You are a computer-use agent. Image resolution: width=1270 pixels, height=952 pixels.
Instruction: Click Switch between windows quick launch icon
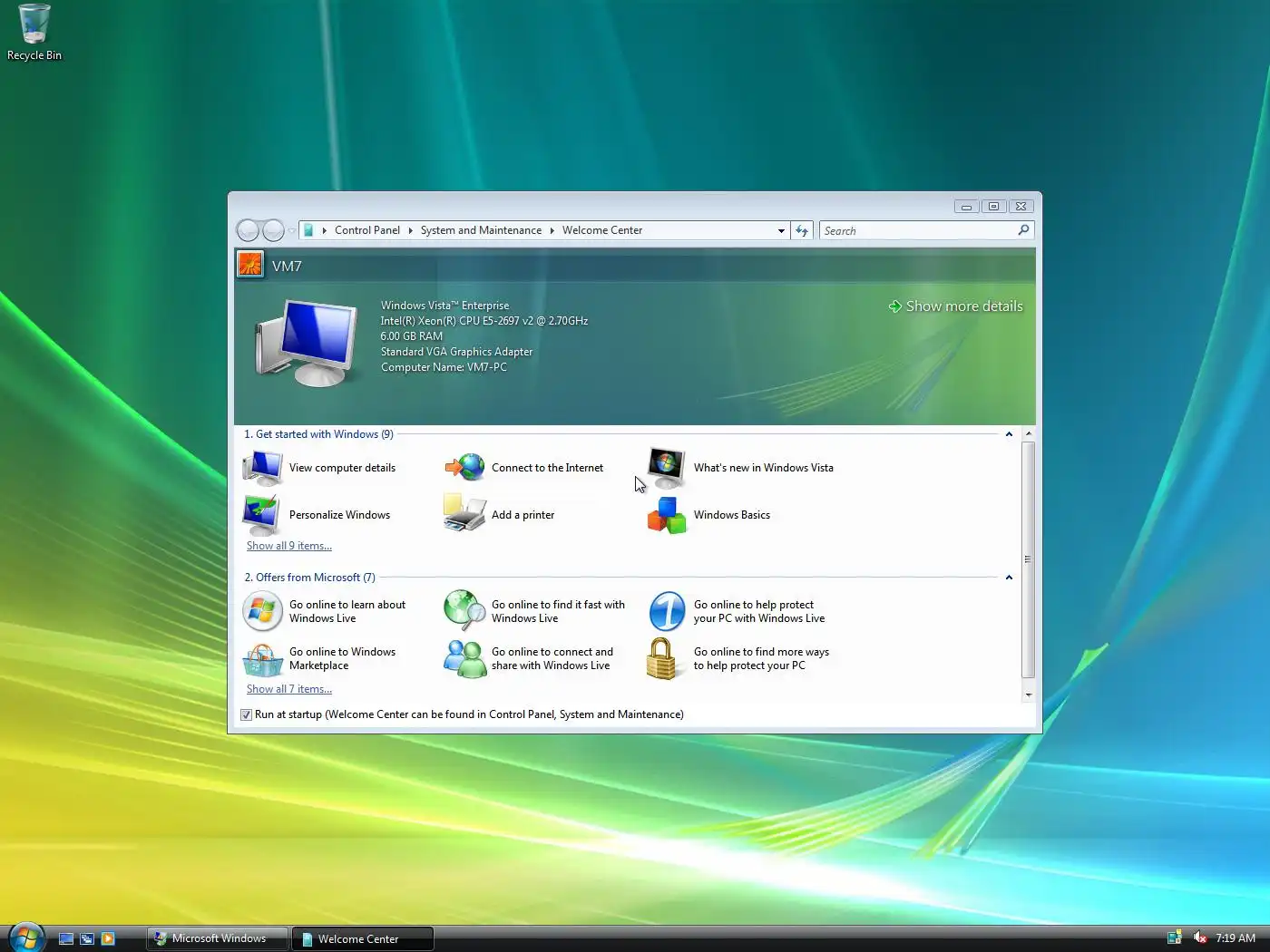pyautogui.click(x=87, y=939)
